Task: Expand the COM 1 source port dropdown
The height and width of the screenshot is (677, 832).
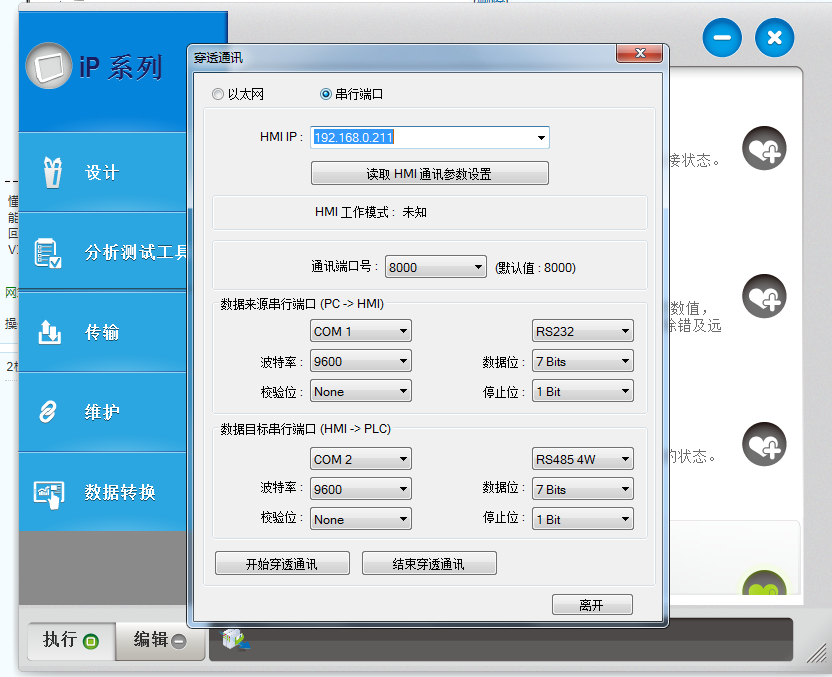Action: [403, 331]
